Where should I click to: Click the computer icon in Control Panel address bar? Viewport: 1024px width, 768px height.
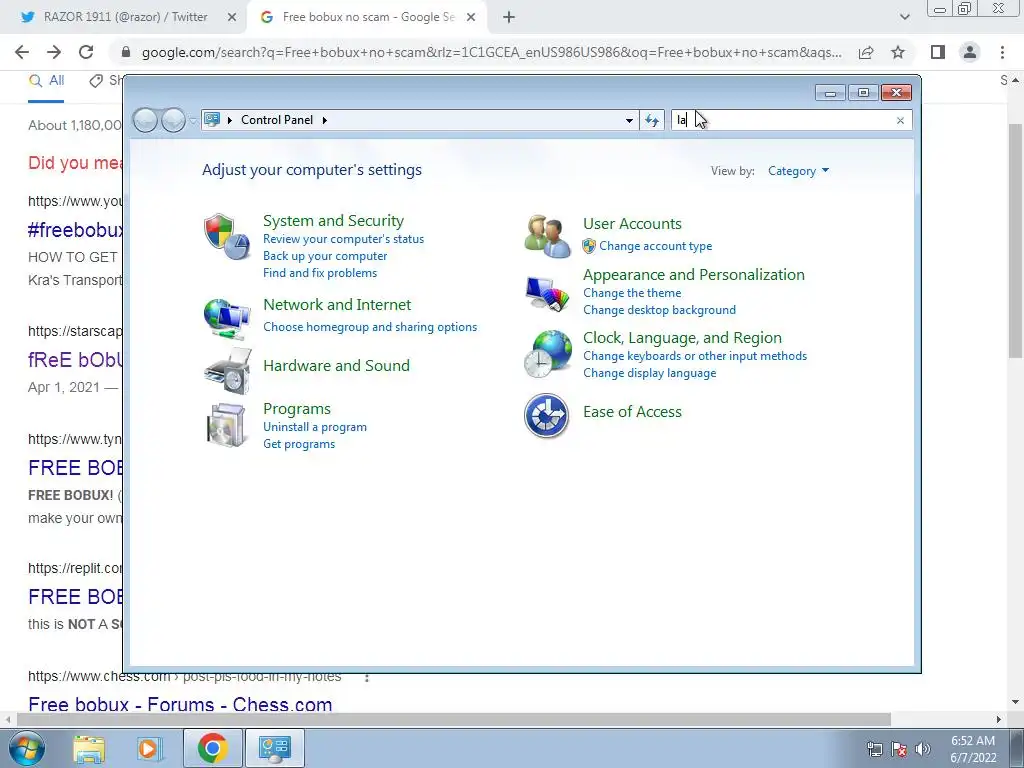point(212,120)
